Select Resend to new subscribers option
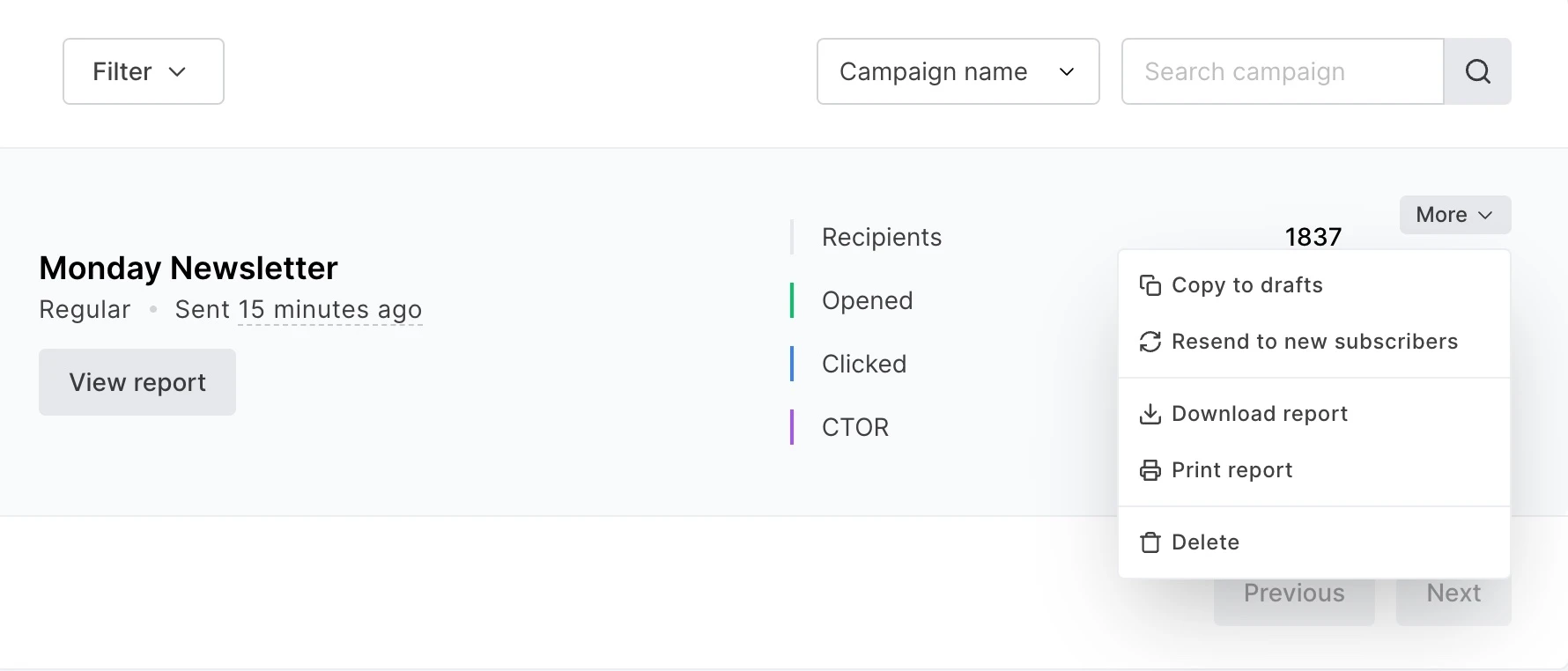 1314,342
